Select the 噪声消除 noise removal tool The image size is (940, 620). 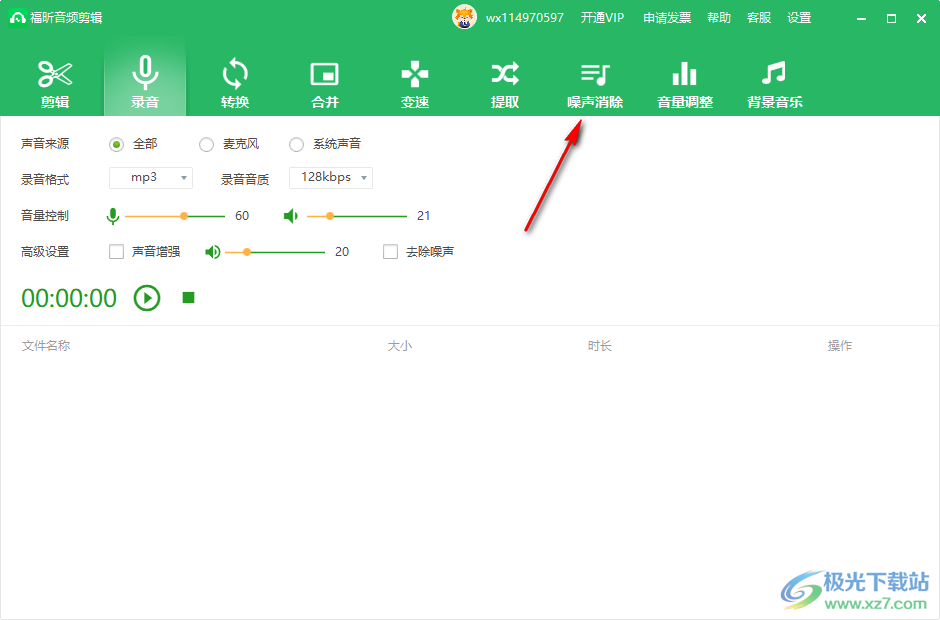point(595,84)
